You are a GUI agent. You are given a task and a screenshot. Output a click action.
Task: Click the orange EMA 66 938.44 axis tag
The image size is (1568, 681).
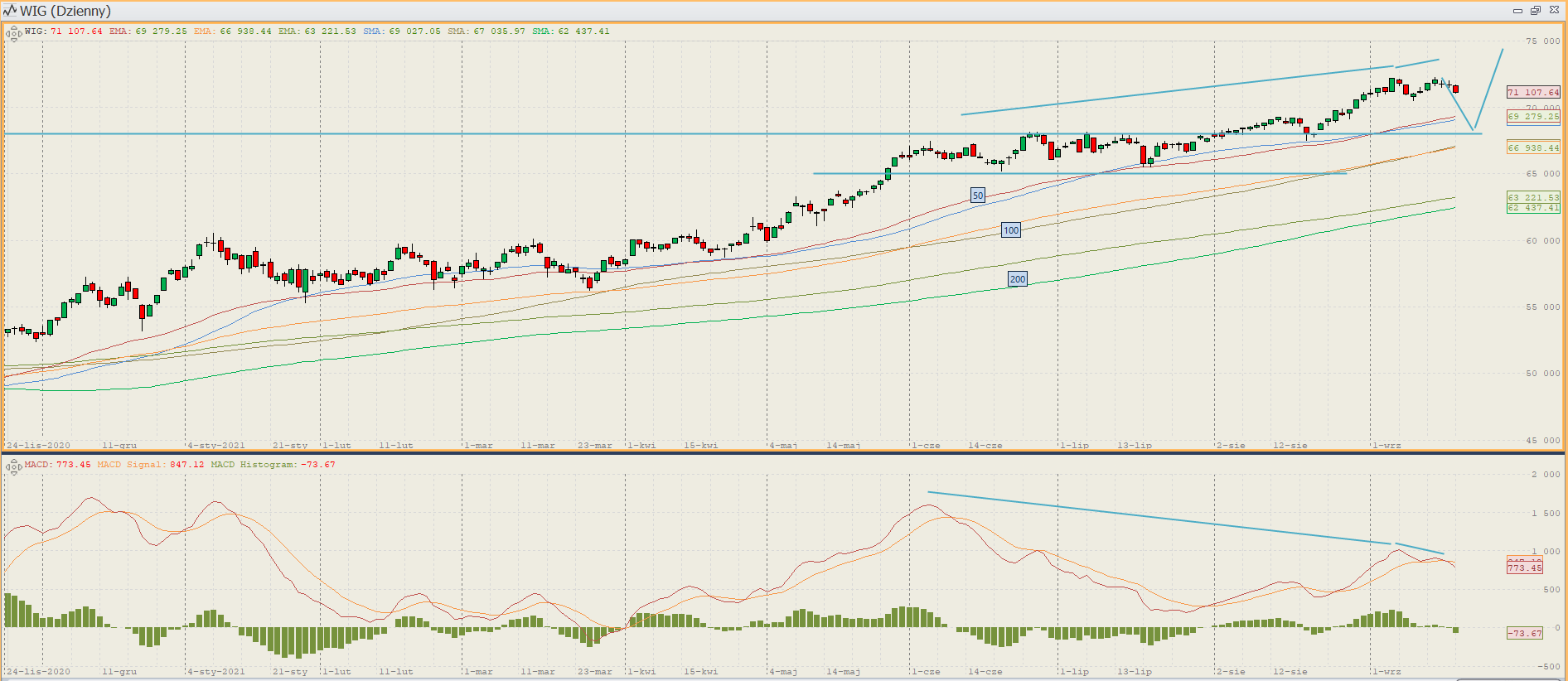1533,148
